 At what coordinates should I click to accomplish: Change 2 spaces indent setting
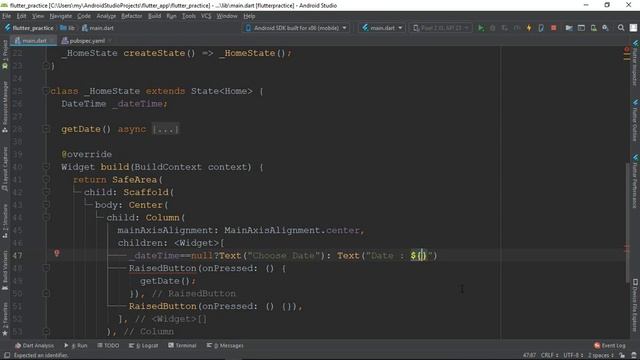click(x=600, y=355)
